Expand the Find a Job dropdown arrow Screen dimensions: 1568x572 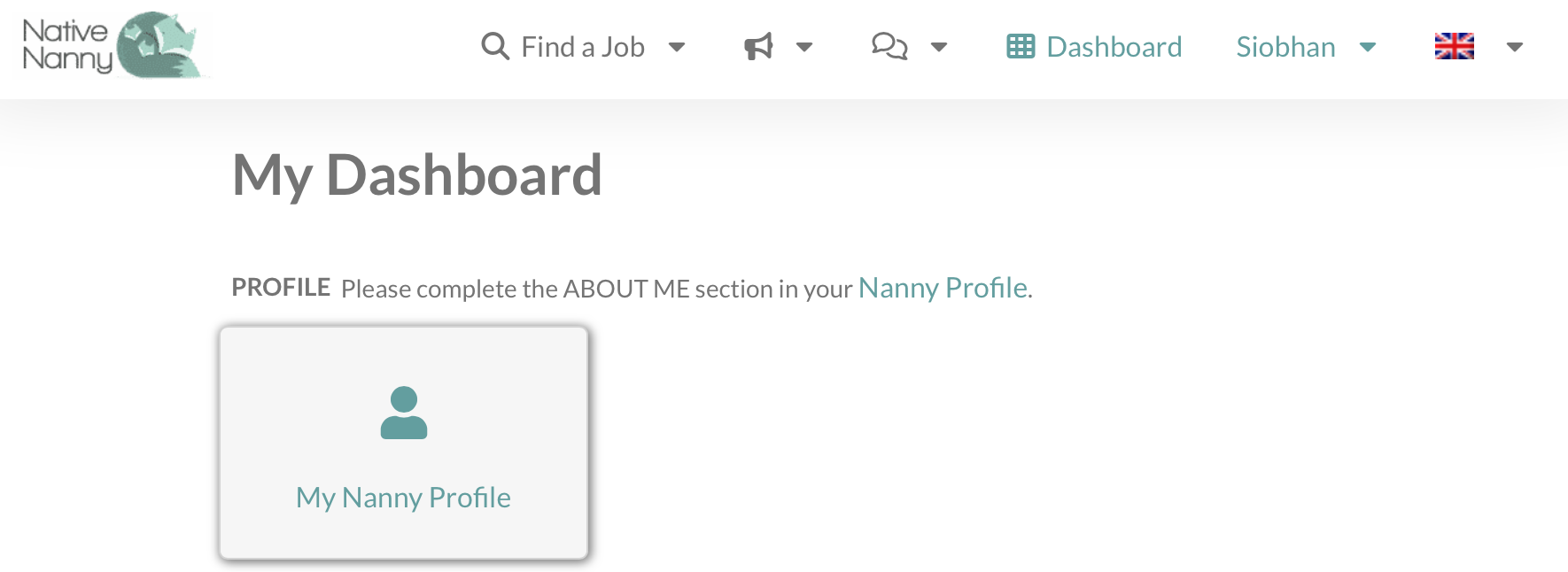[x=677, y=47]
